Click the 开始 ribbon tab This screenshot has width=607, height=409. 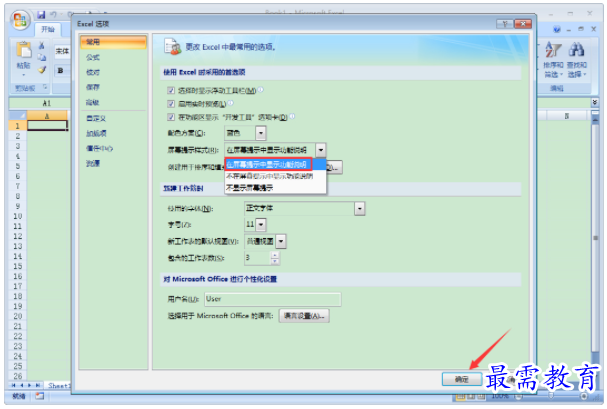tap(48, 29)
